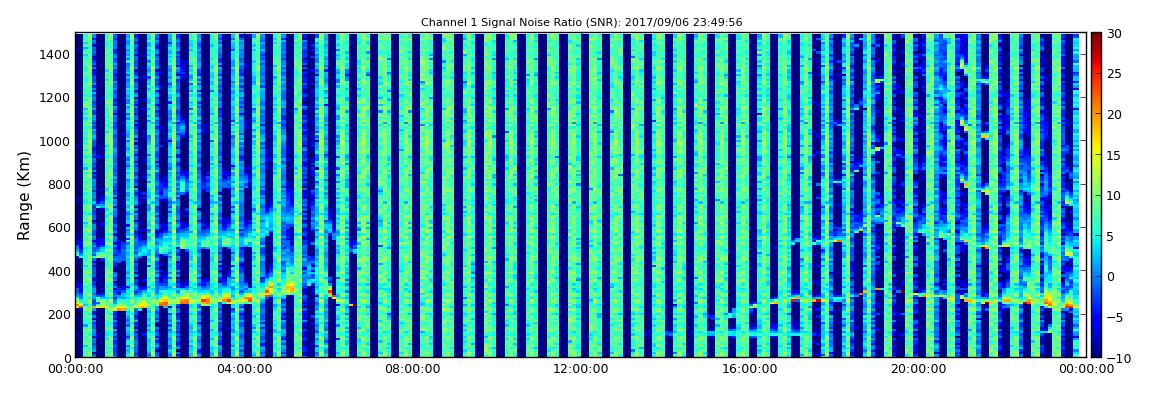
Task: Select the 'Range (Km)' y-axis label
Action: coord(24,196)
